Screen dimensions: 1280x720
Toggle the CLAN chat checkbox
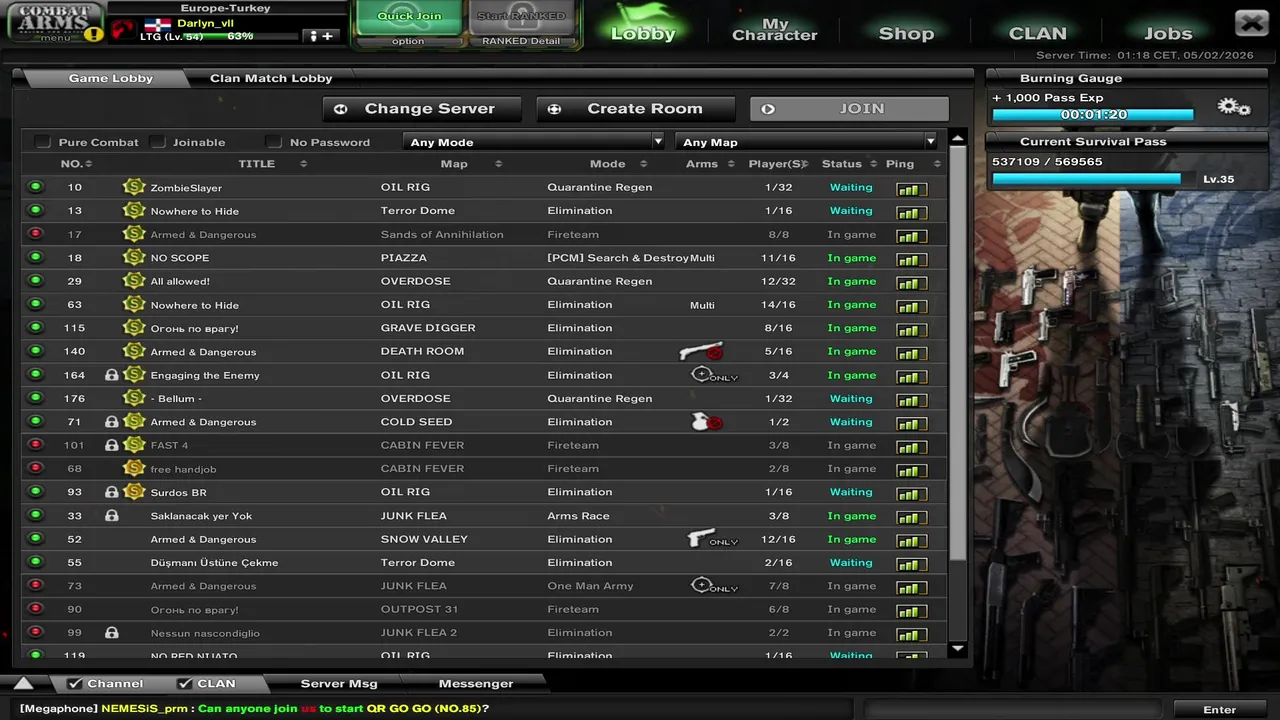pyautogui.click(x=184, y=684)
